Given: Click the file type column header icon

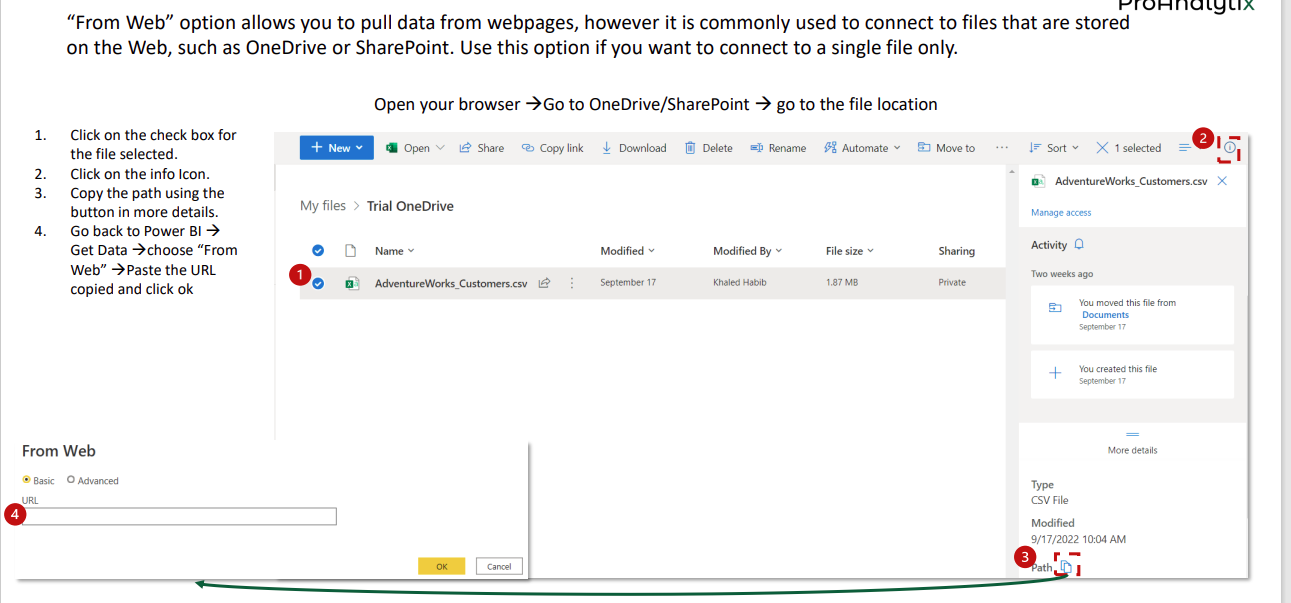Looking at the screenshot, I should click(x=350, y=251).
